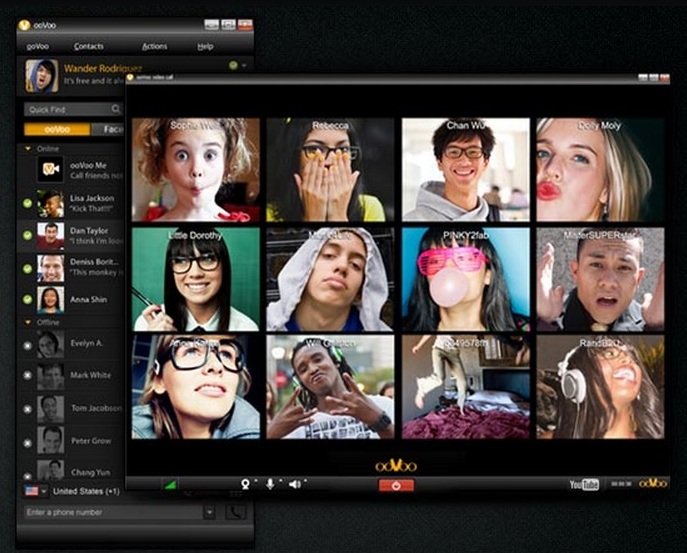Viewport: 687px width, 553px height.
Task: Collapse the Online contacts group
Action: pos(28,149)
